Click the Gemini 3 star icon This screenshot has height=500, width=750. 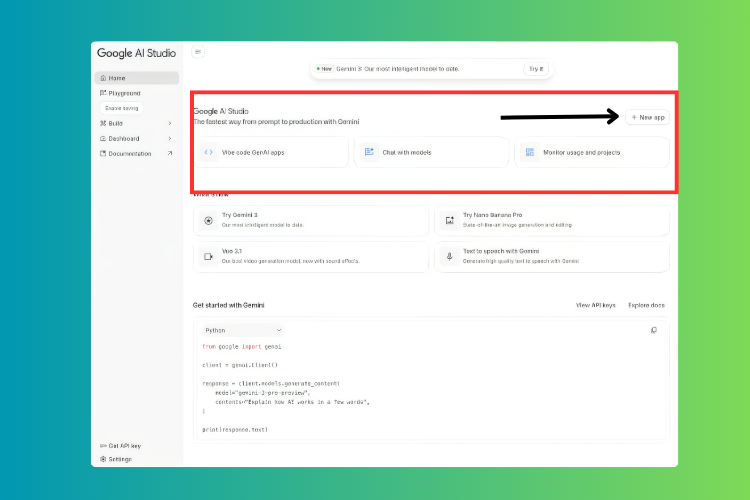tap(209, 221)
